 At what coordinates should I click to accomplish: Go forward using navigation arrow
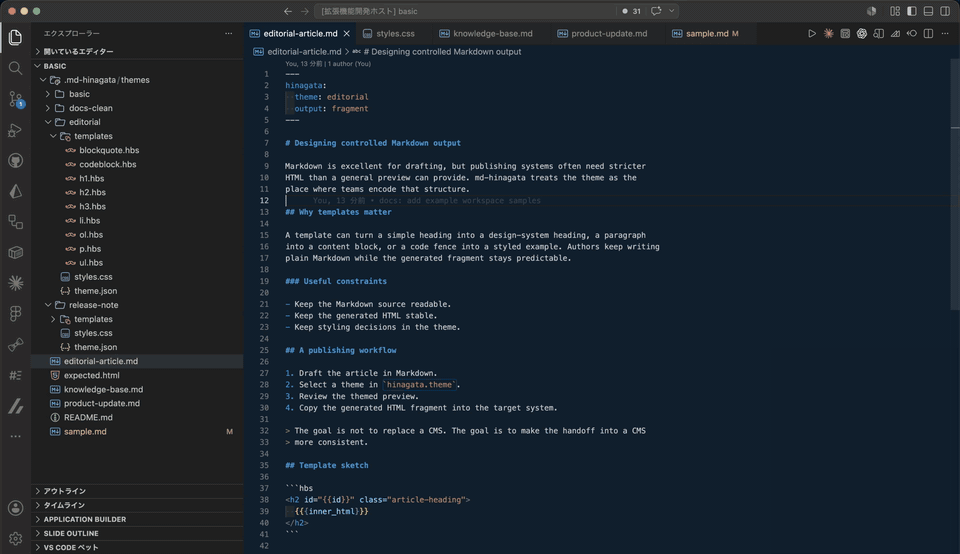click(x=304, y=11)
